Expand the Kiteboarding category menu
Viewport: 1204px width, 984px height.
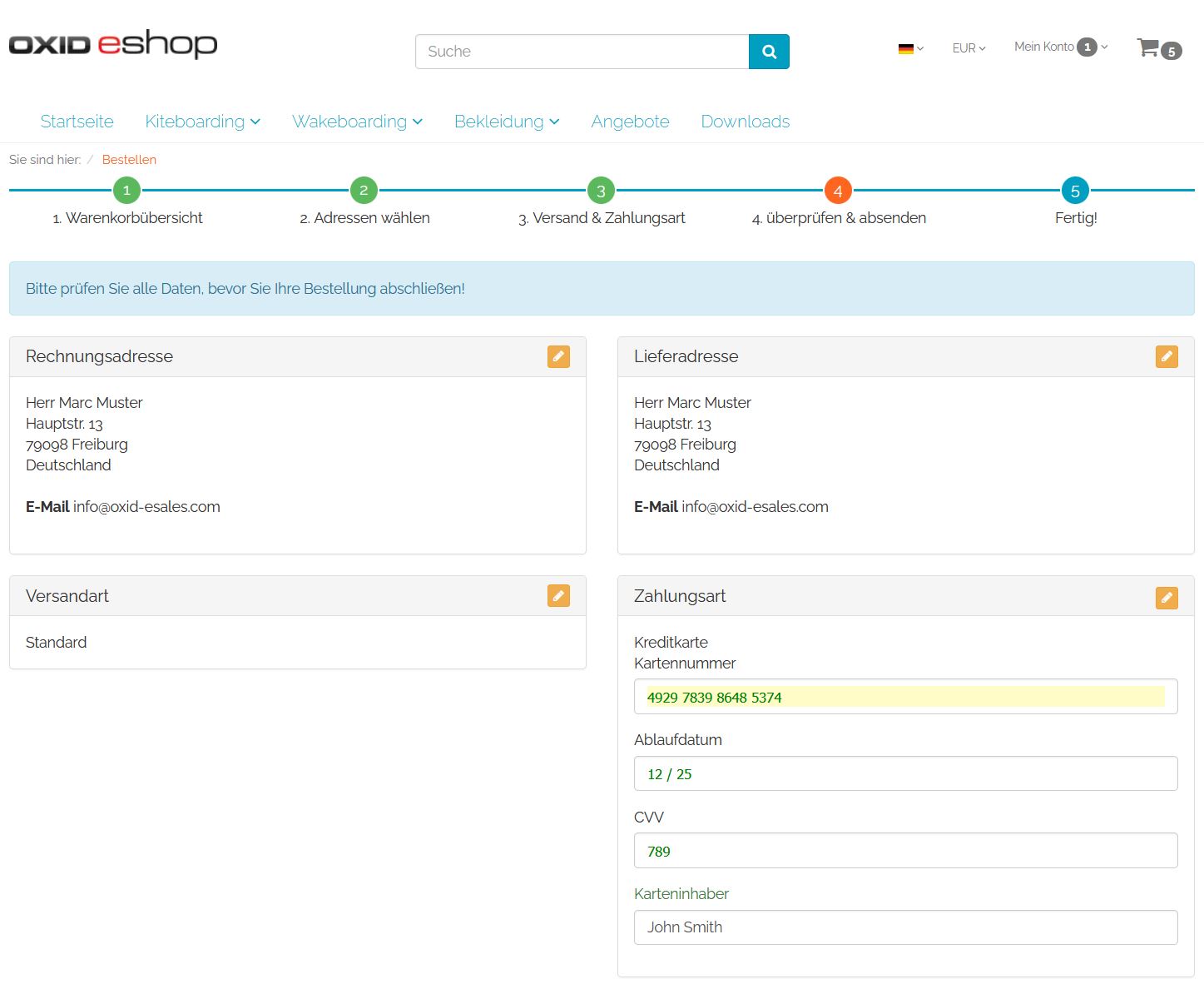tap(202, 122)
